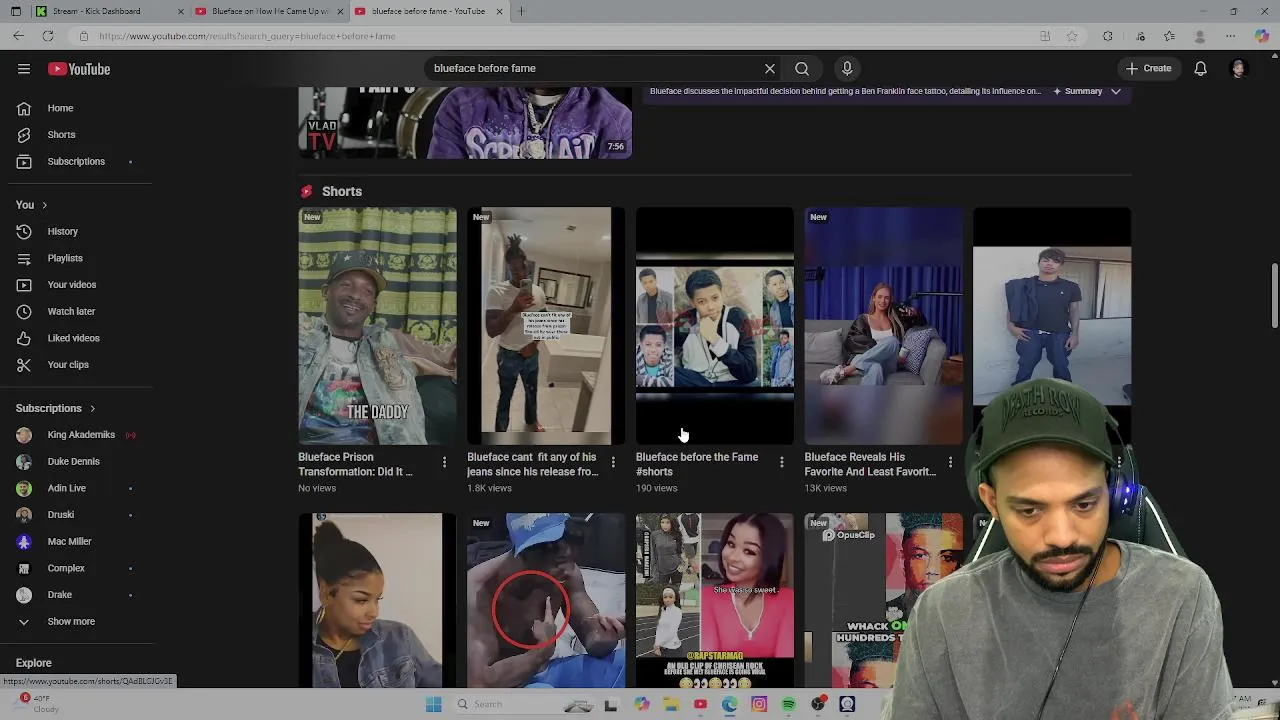Screen dimensions: 1280x720
Task: Open King Akademiks channel
Action: pyautogui.click(x=80, y=435)
